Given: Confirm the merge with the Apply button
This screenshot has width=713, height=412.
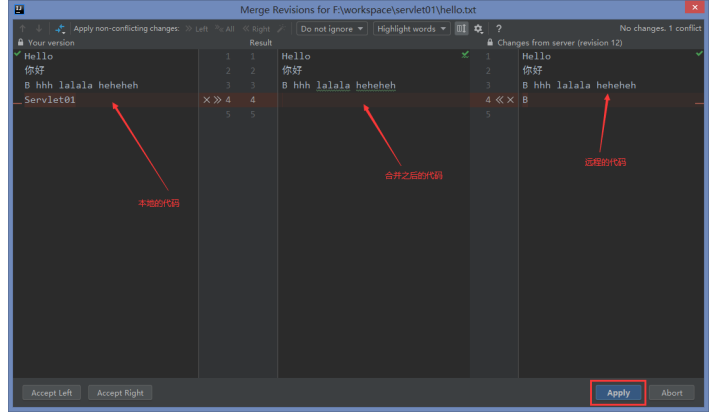Looking at the screenshot, I should [x=618, y=392].
